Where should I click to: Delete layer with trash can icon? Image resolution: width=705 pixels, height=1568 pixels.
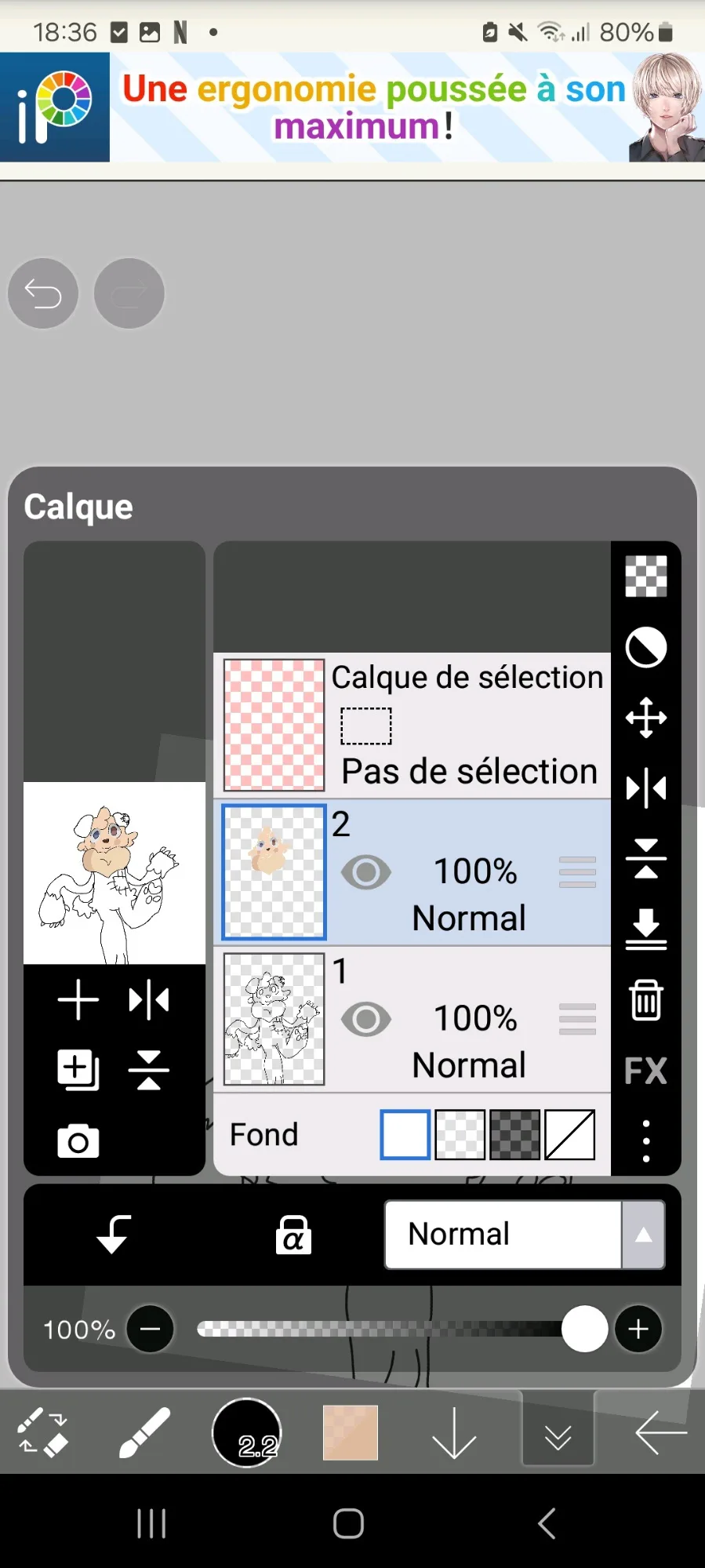[x=645, y=999]
